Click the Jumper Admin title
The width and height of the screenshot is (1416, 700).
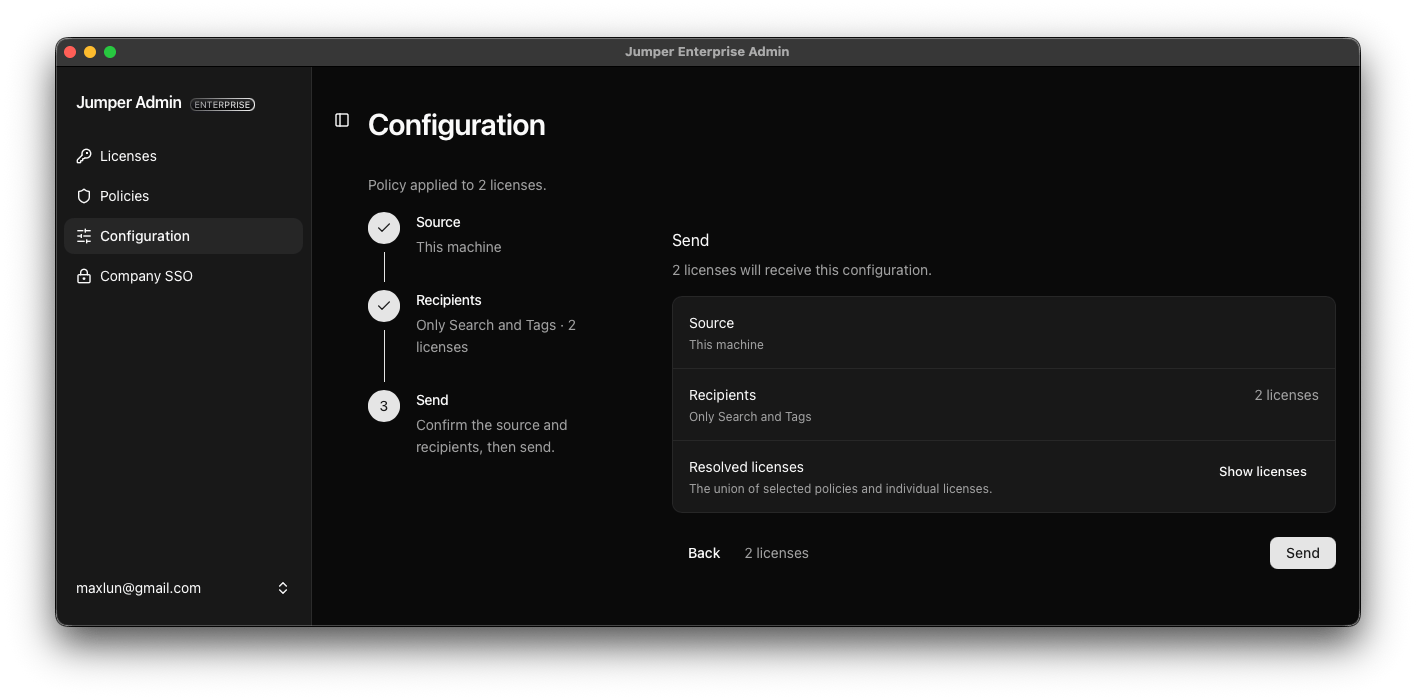pyautogui.click(x=129, y=103)
